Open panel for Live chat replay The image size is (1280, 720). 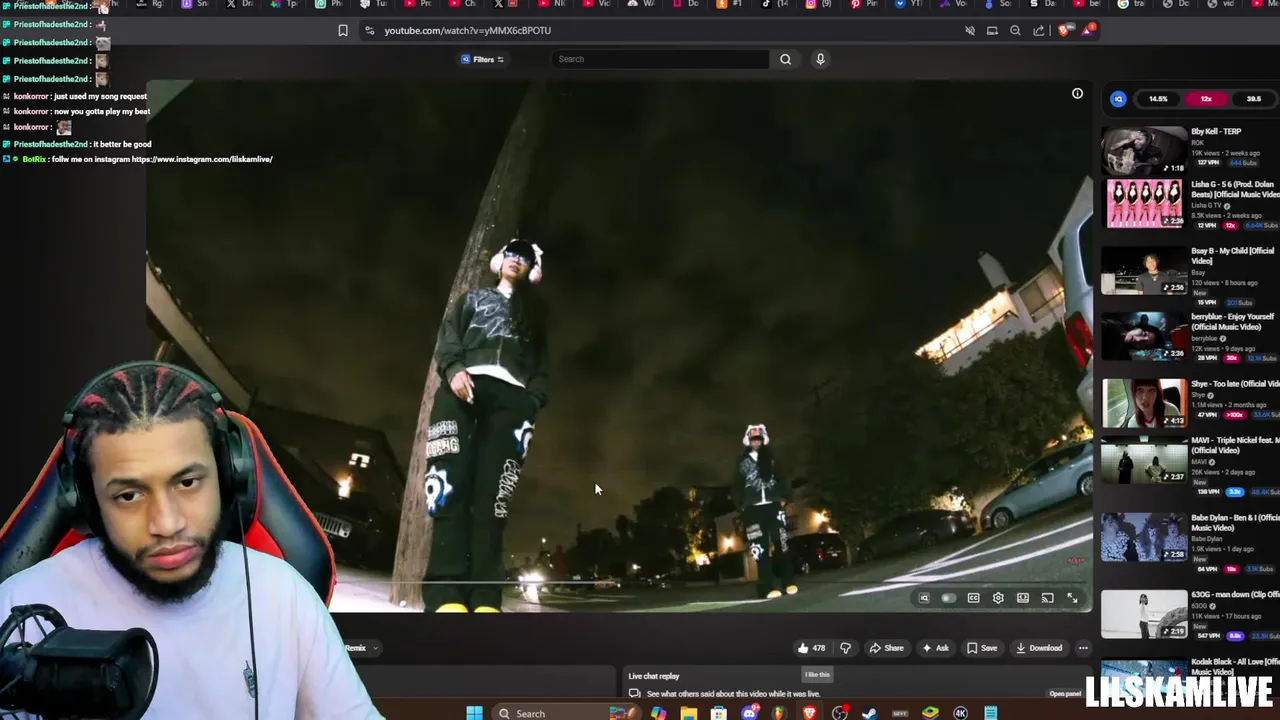tap(1065, 694)
